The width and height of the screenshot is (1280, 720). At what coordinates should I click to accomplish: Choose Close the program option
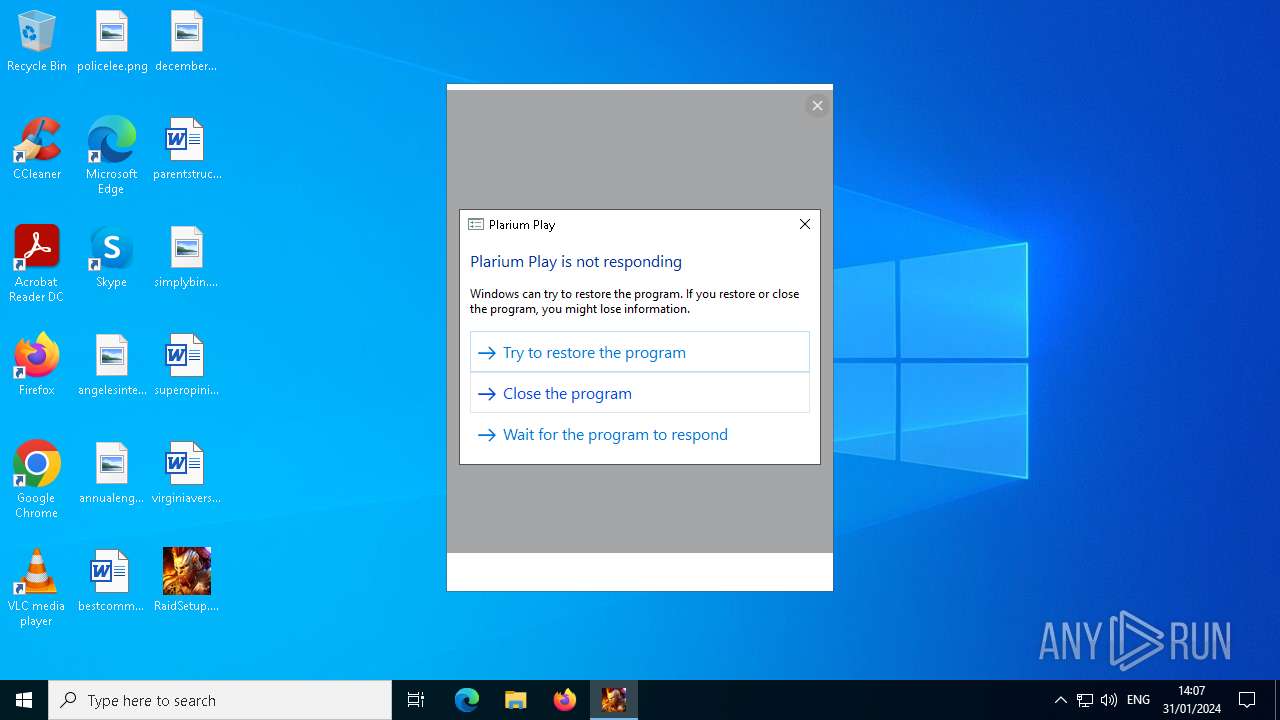coord(640,393)
